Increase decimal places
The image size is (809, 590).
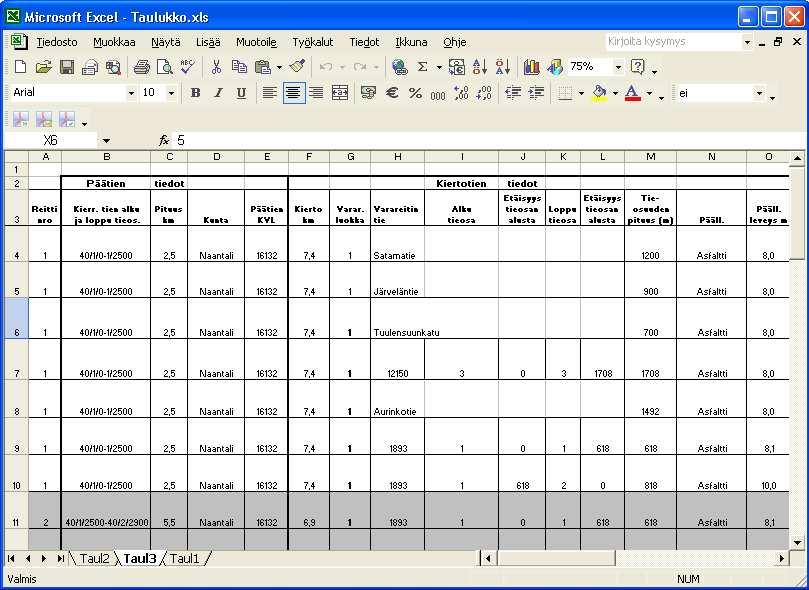click(x=461, y=93)
